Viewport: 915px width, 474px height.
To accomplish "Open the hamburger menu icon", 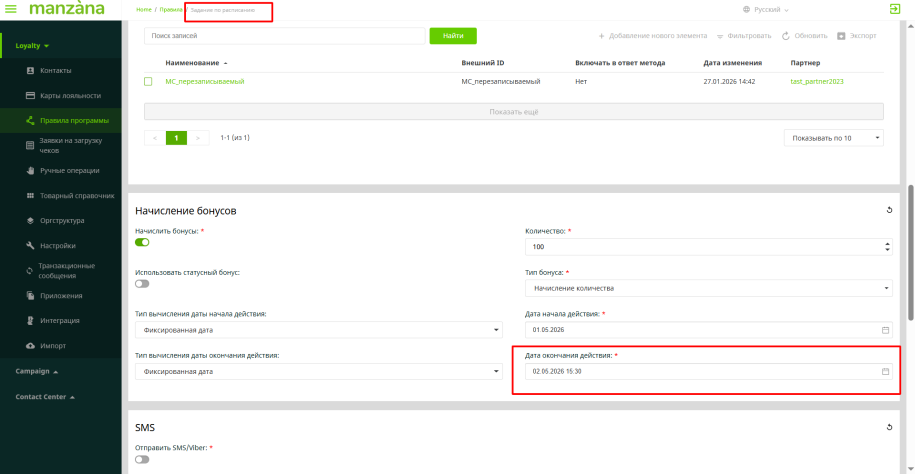I will 11,9.
